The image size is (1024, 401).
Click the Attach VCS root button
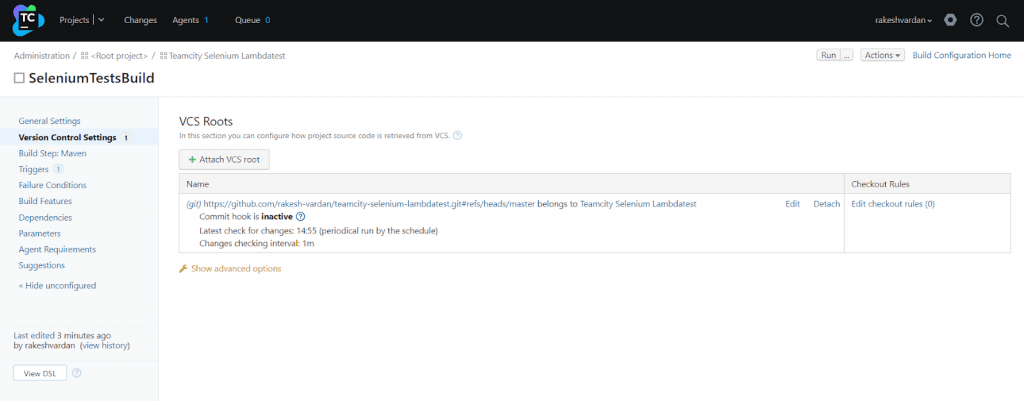(224, 160)
